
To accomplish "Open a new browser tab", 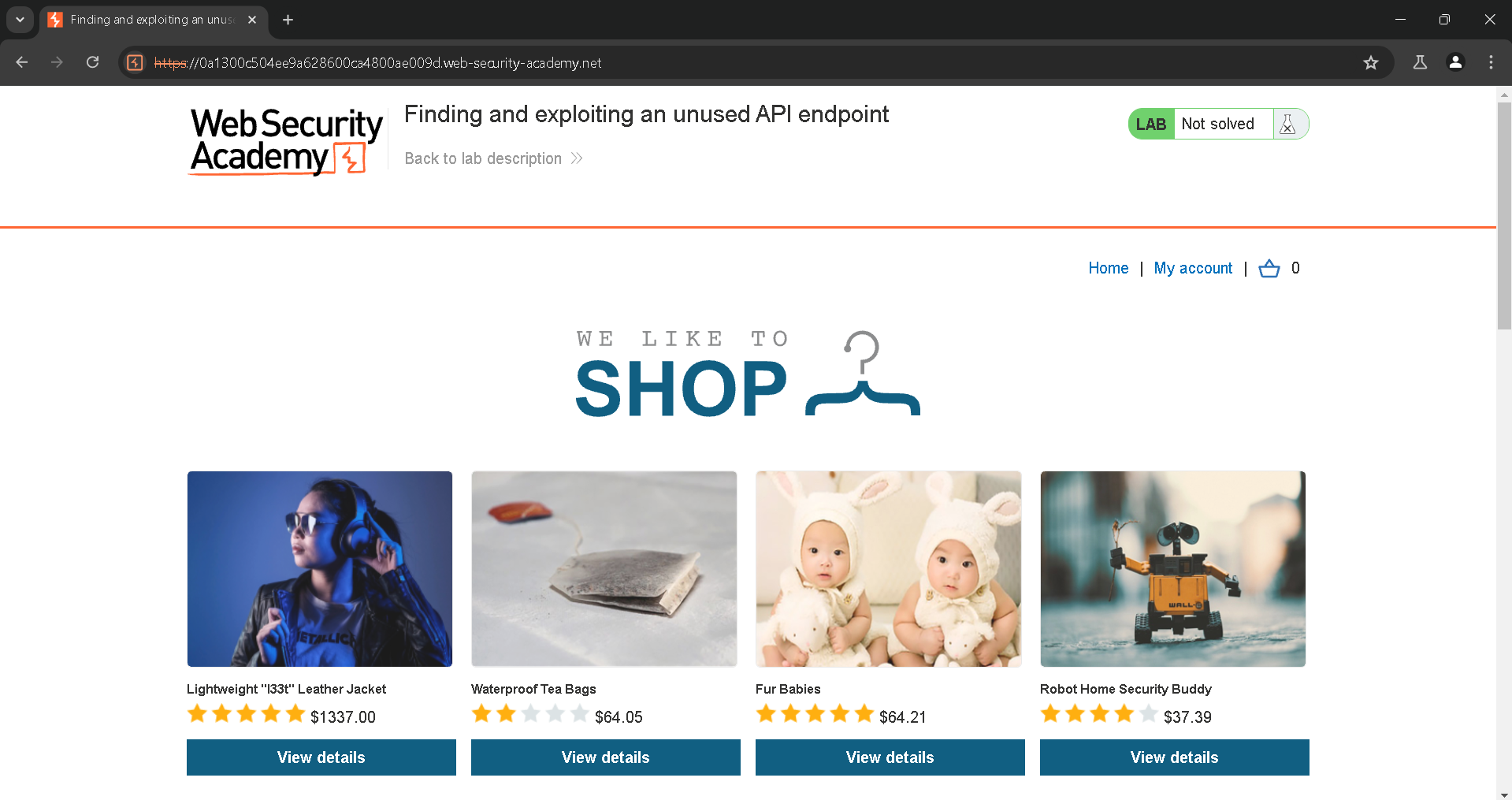I will pos(288,20).
